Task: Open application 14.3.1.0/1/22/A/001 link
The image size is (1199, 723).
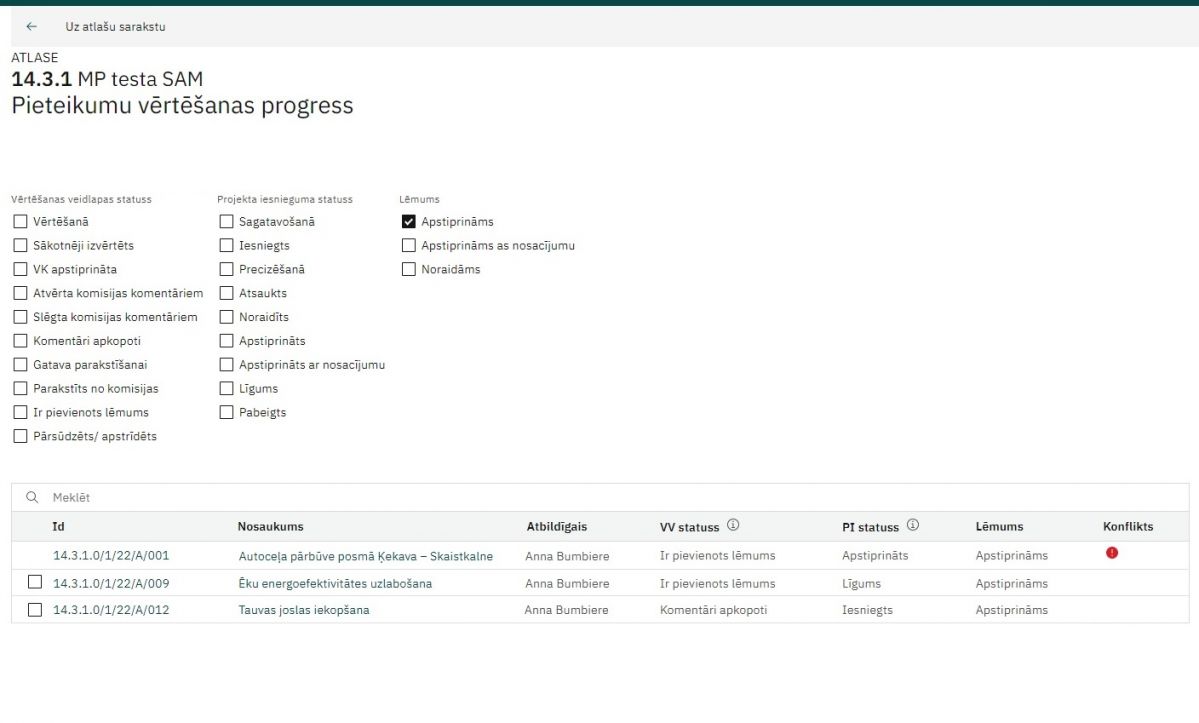Action: (110, 556)
